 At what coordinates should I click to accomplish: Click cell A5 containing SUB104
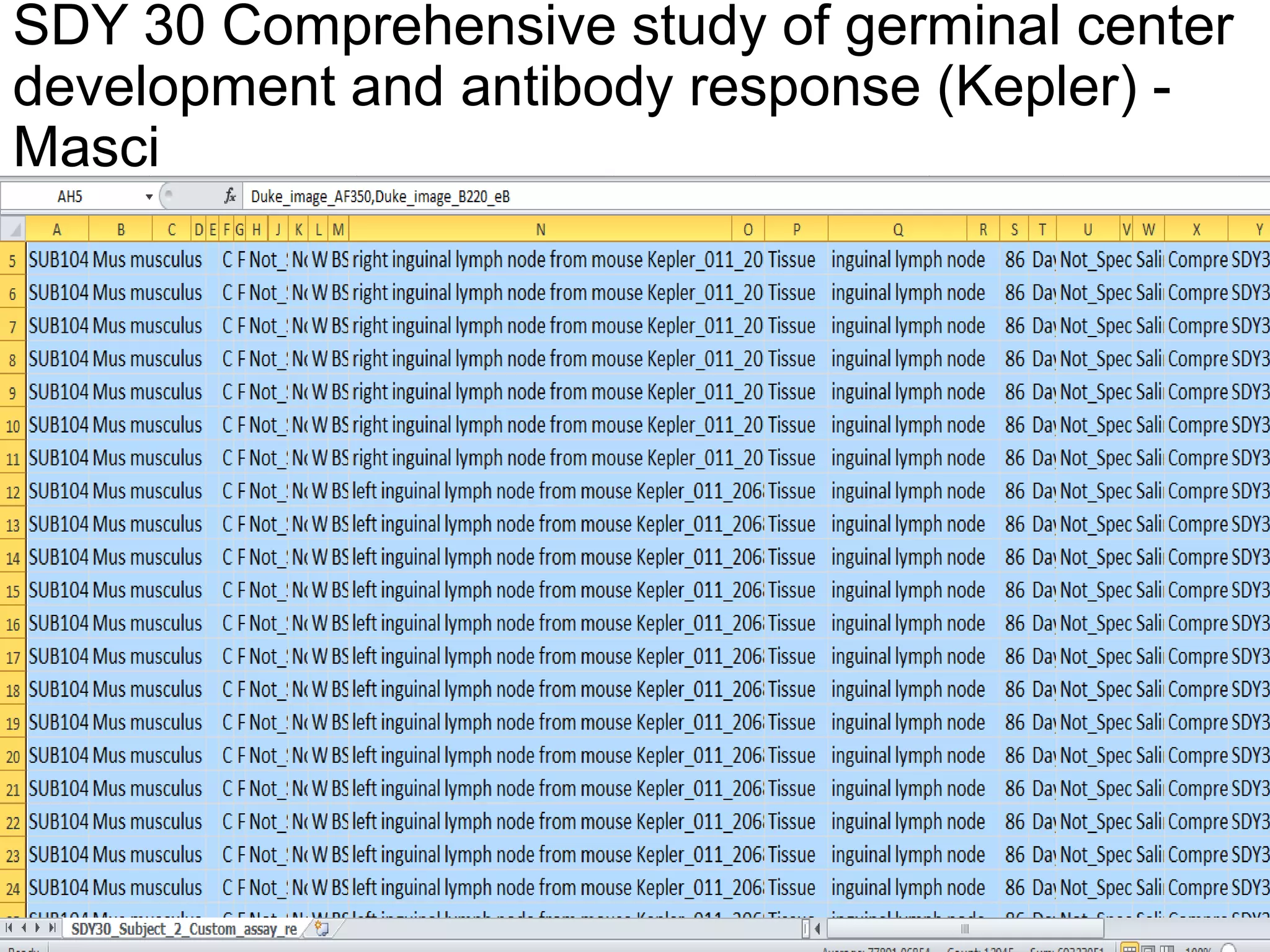point(58,260)
